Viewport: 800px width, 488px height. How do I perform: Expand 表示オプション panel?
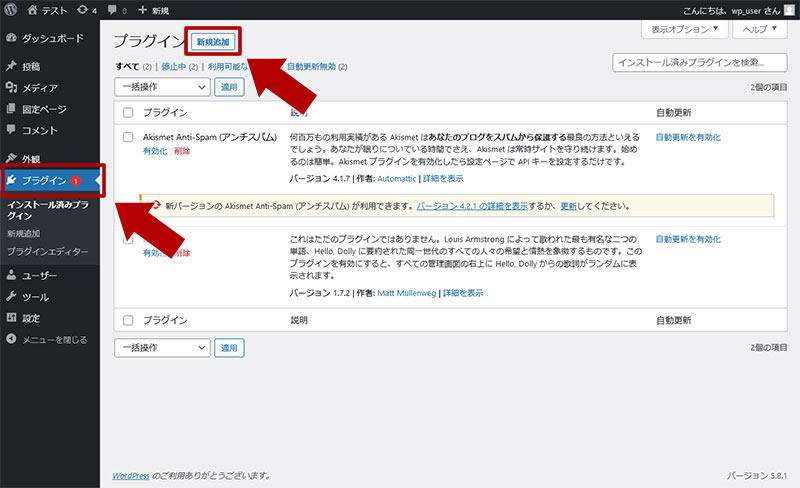(x=685, y=29)
